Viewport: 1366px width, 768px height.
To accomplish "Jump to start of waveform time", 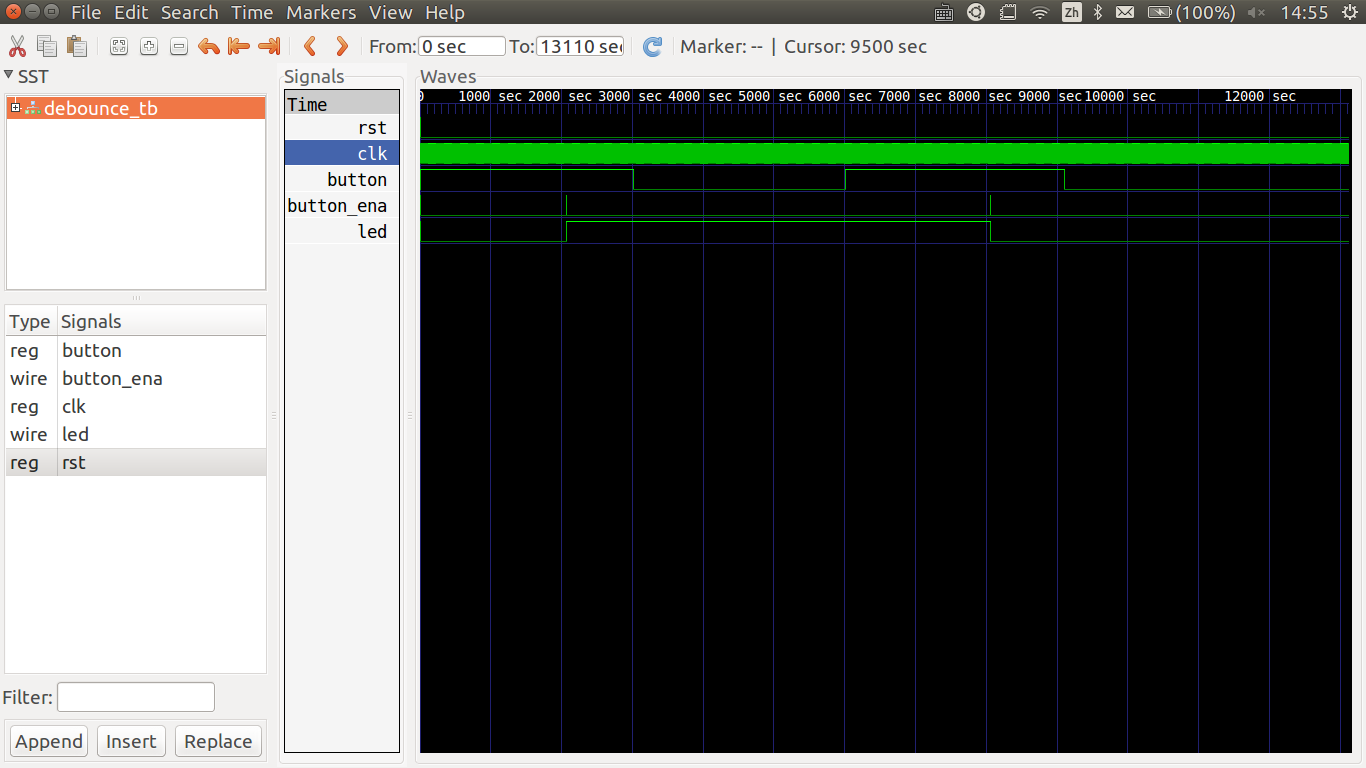I will 238,46.
